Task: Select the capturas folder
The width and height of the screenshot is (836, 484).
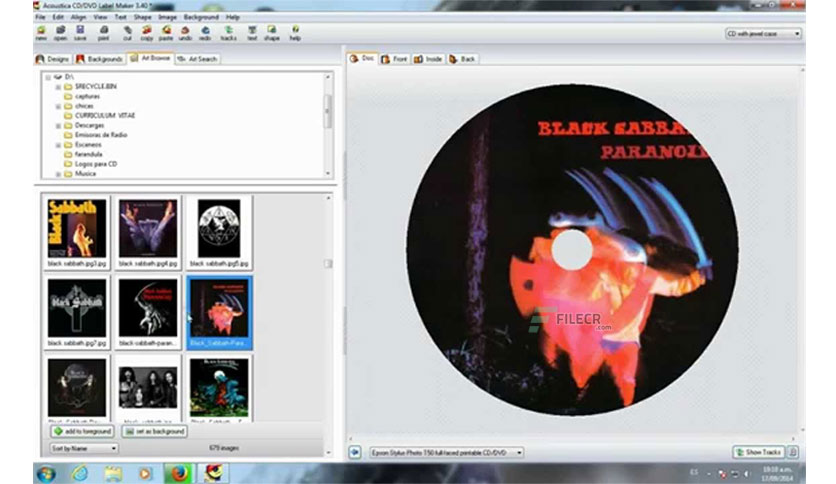Action: tap(87, 96)
